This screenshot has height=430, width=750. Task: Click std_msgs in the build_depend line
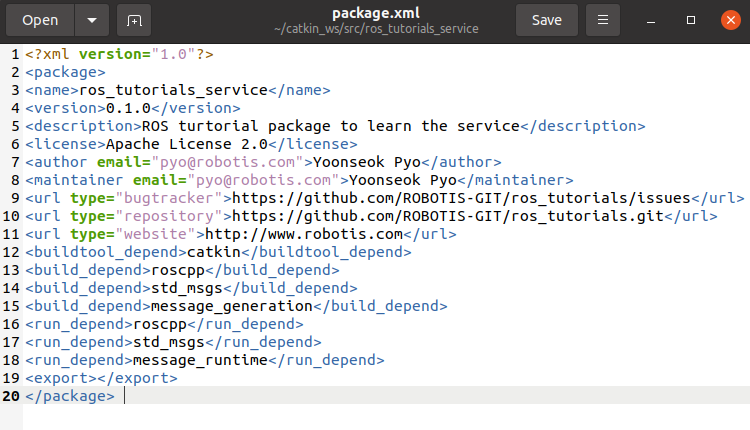pyautogui.click(x=187, y=288)
